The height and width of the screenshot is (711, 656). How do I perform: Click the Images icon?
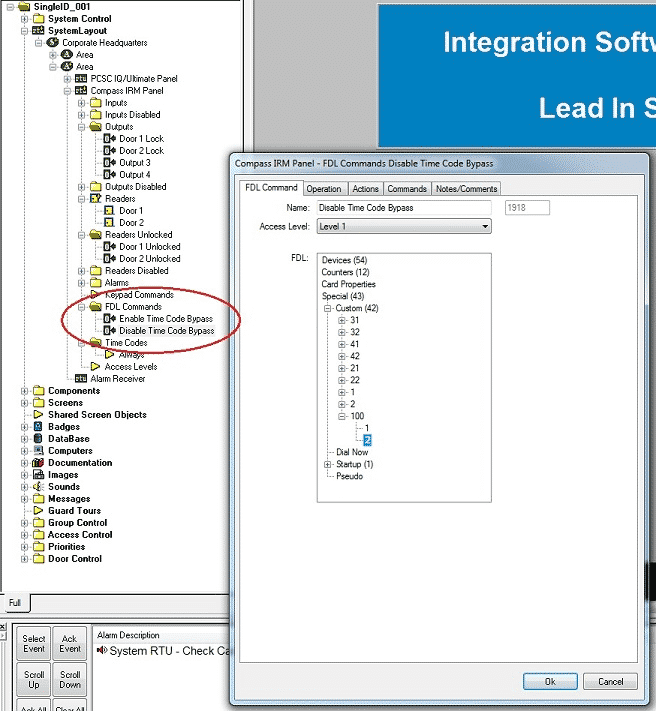[39, 475]
